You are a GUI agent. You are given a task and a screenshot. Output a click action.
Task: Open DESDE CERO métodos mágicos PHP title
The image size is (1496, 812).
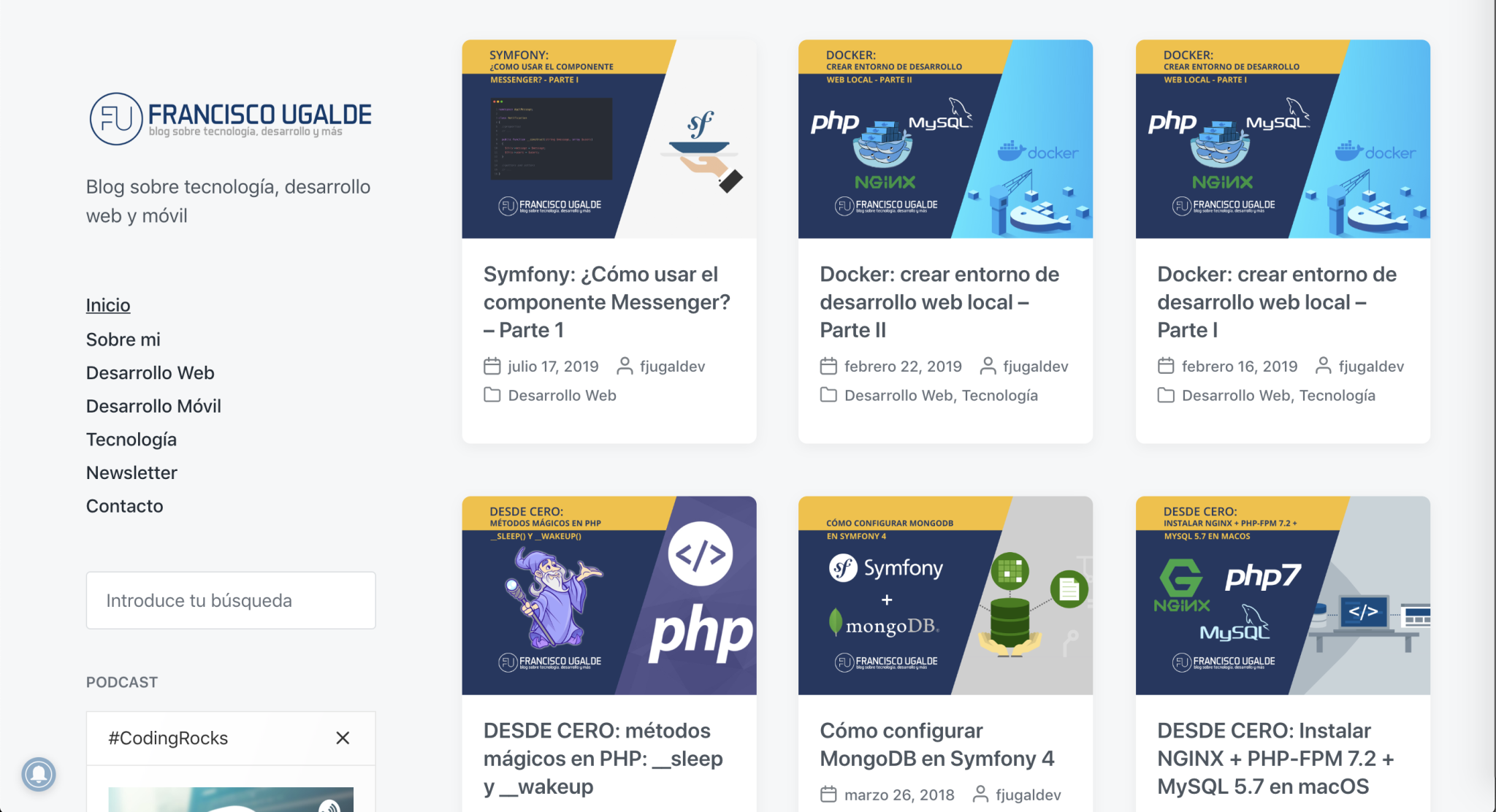tap(603, 759)
